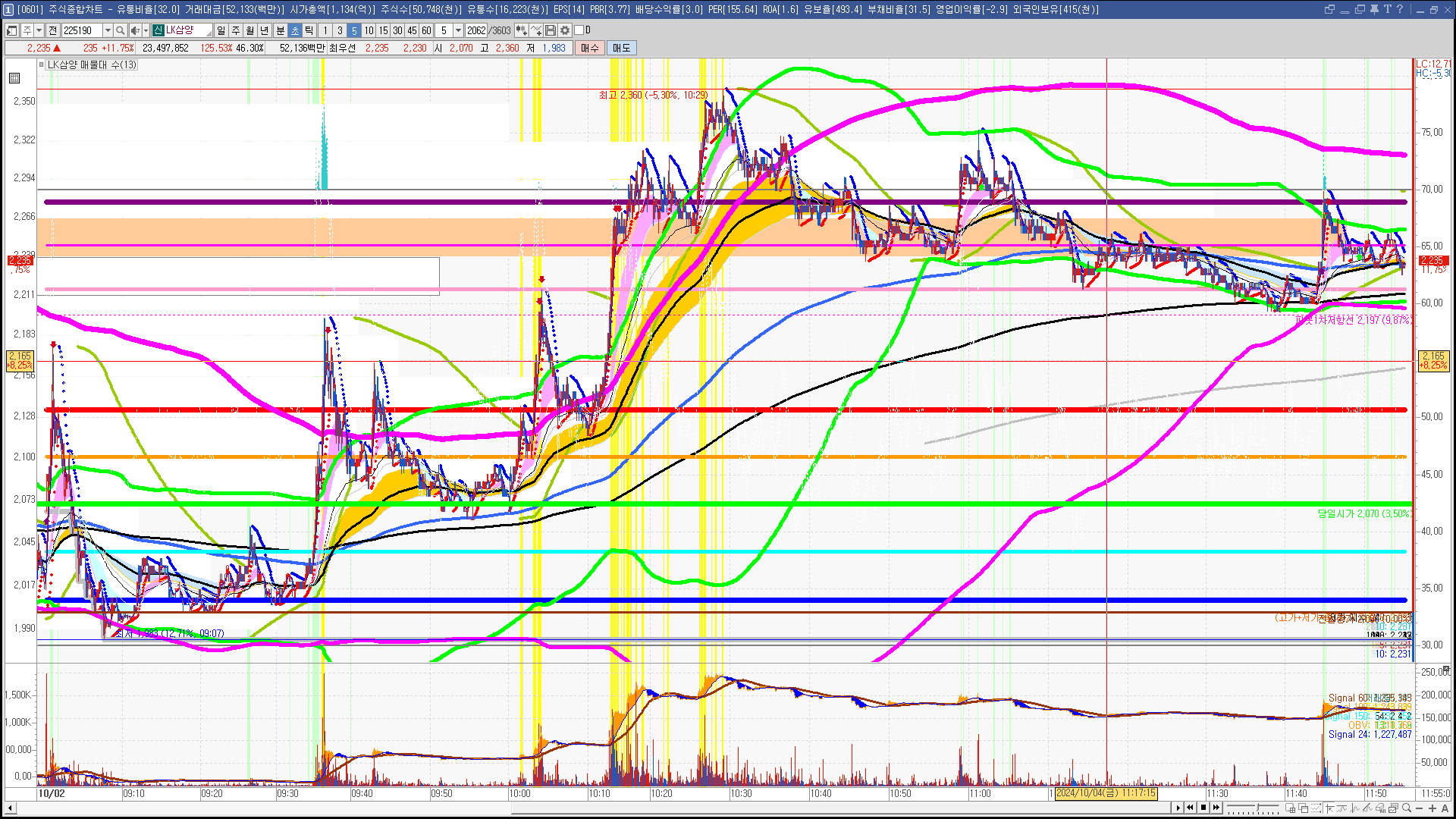Click the stop button in replay controls
The image size is (1456, 819).
coord(1203,808)
